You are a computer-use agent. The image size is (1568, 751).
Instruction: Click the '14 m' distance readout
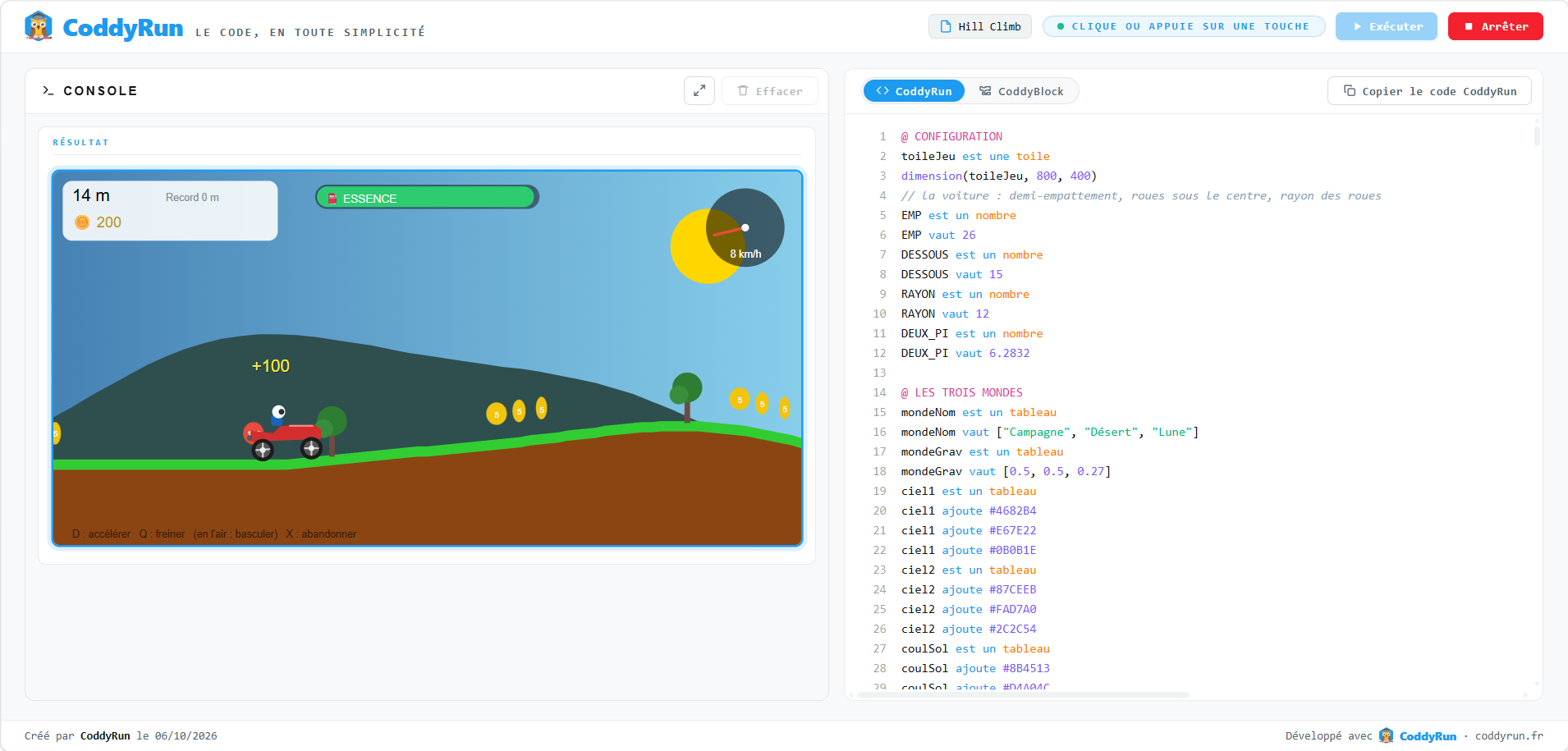pos(91,195)
